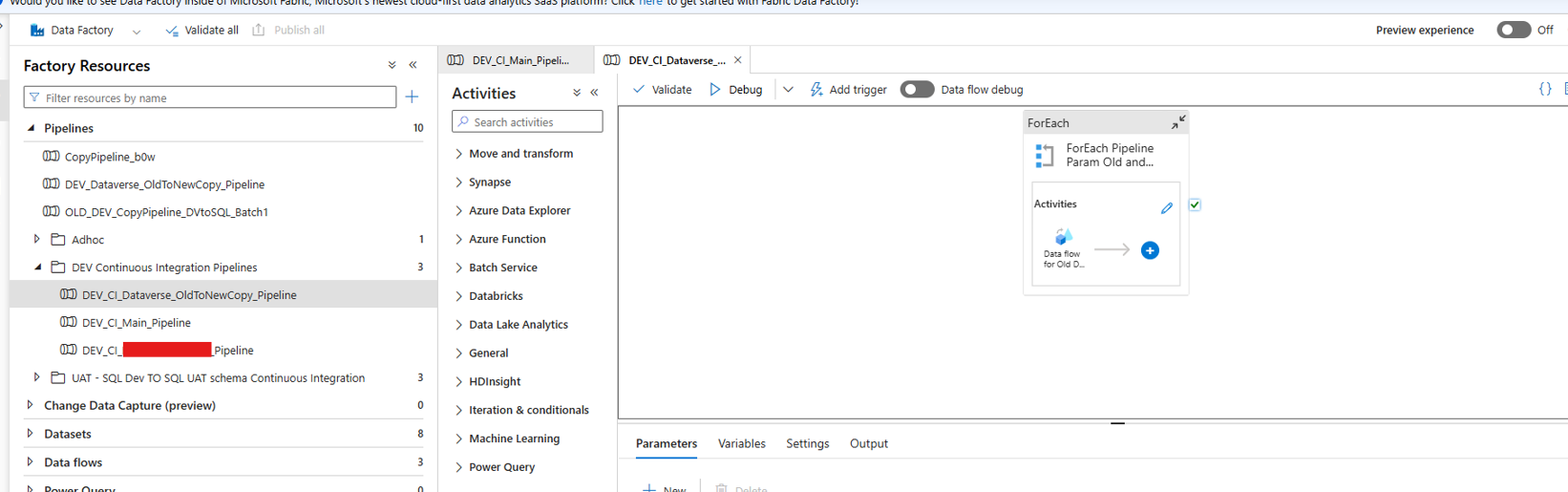Open the Output tab

click(x=869, y=444)
